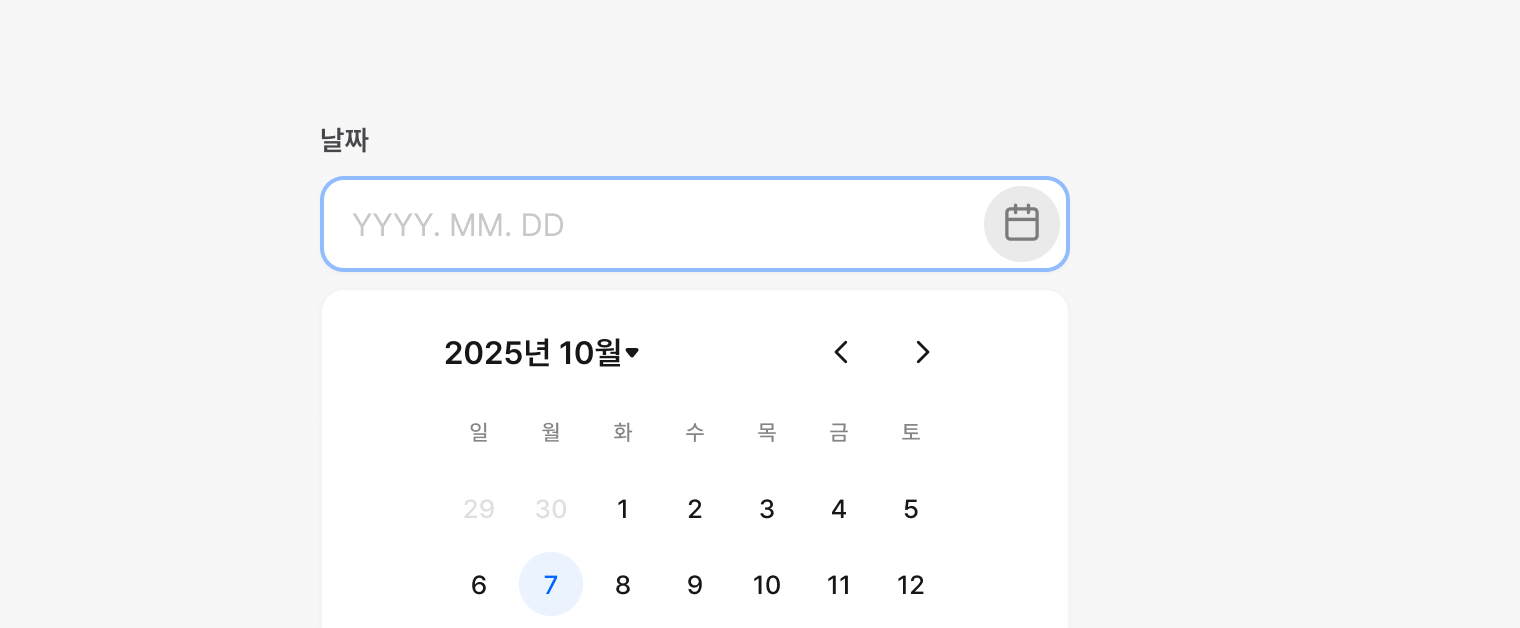Choose October 6 in the calendar

479,585
